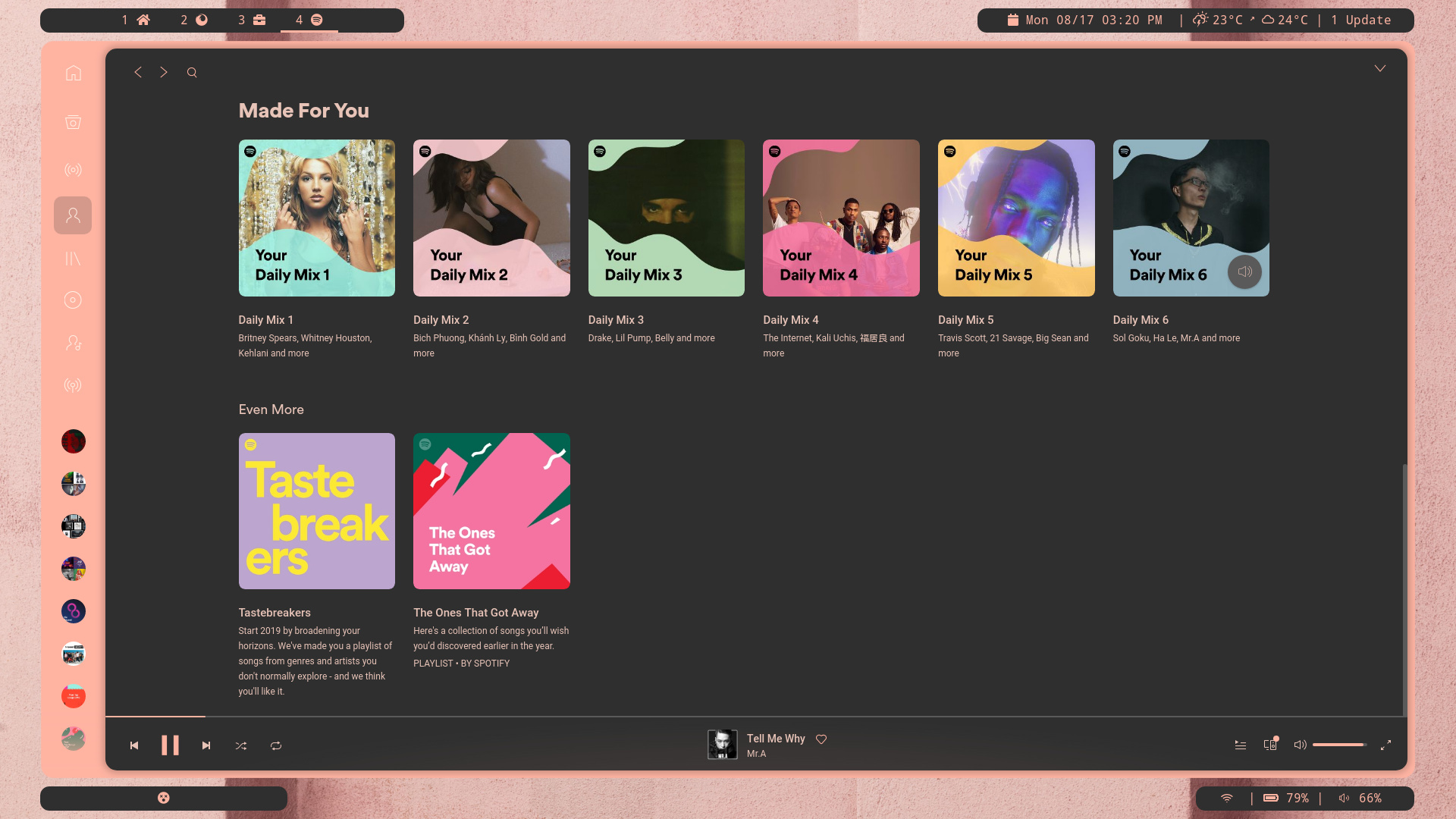Open the Daily Mix 5 cover
This screenshot has height=819, width=1456.
click(1016, 218)
